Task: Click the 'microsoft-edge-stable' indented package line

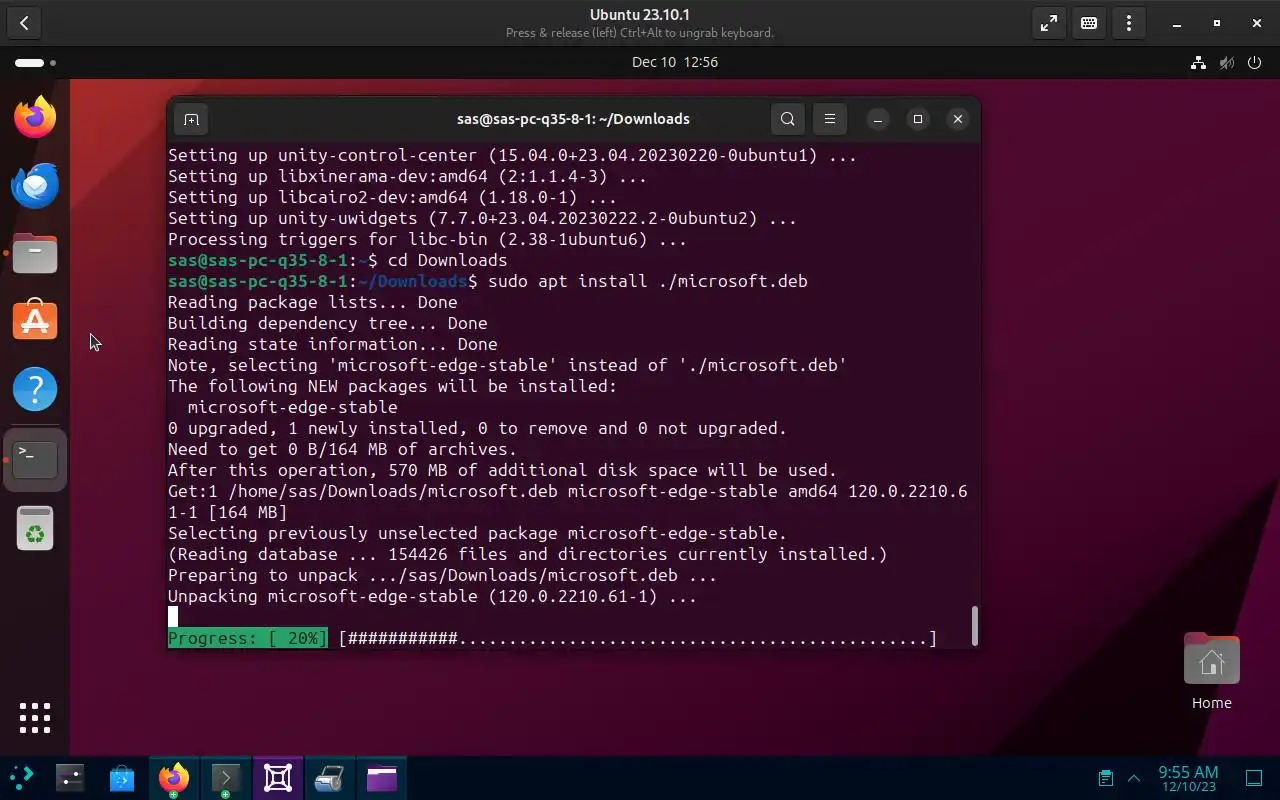Action: click(293, 407)
